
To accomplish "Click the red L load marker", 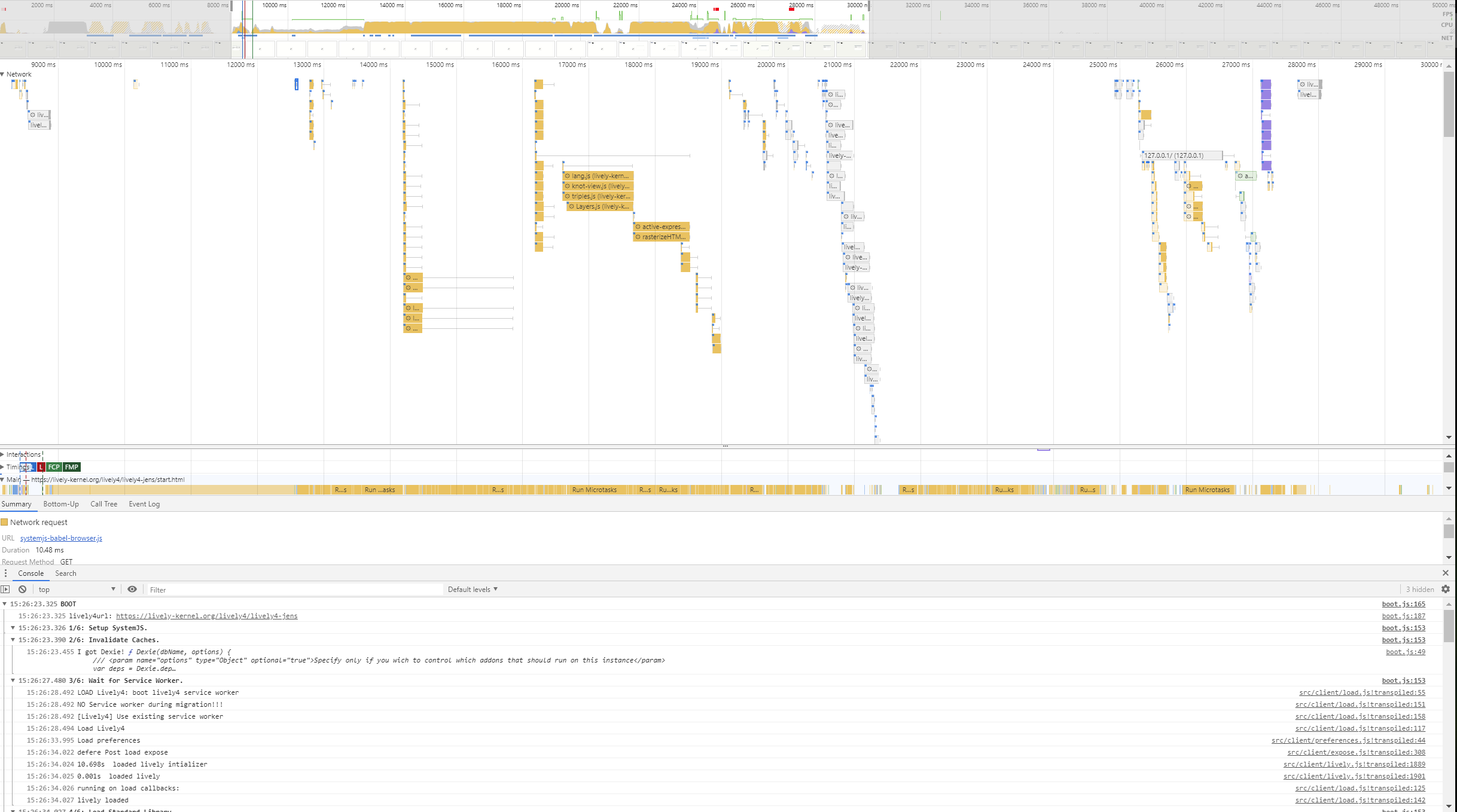I will [x=41, y=467].
